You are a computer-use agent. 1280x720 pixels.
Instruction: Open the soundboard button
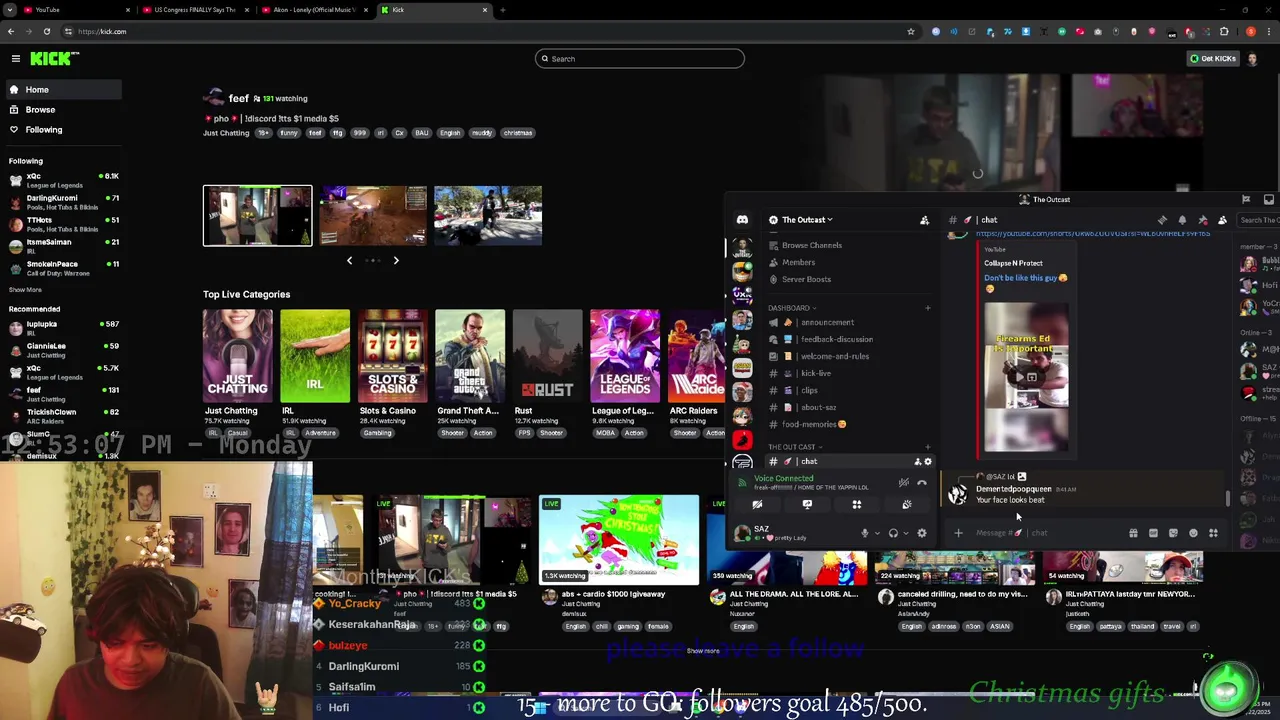[907, 505]
